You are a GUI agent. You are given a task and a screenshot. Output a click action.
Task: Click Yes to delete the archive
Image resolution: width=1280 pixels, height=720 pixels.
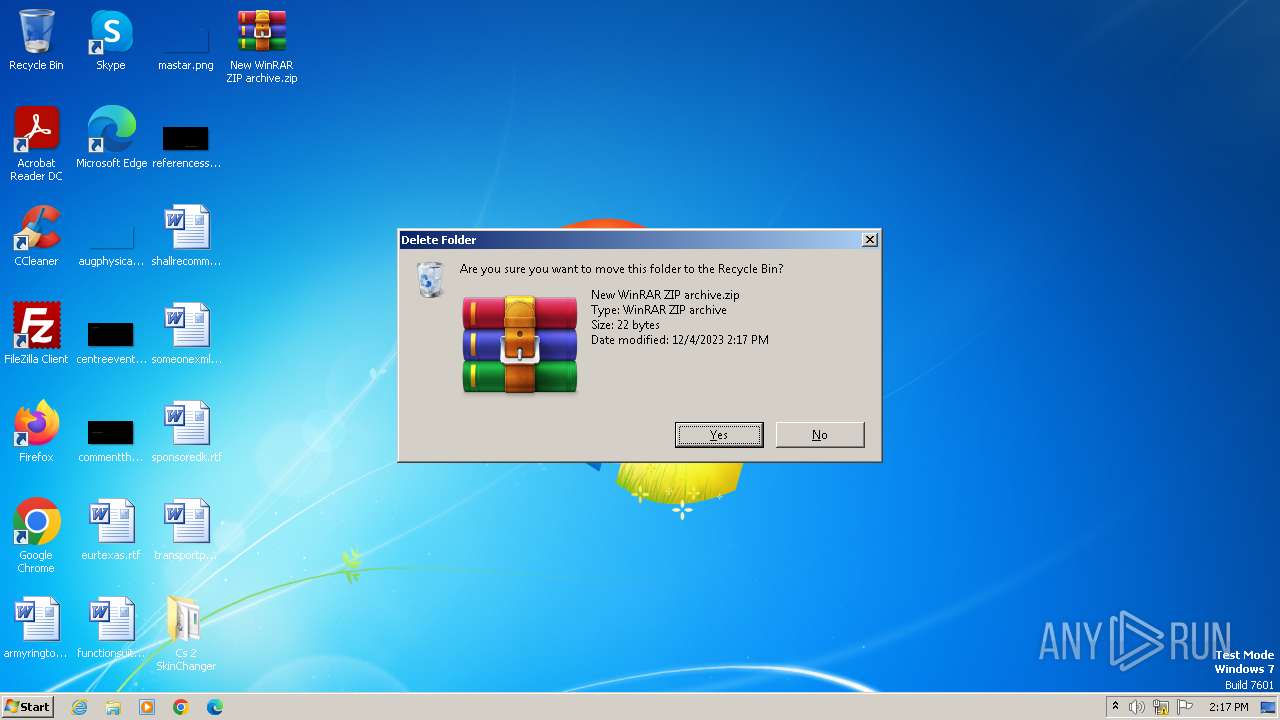(719, 435)
